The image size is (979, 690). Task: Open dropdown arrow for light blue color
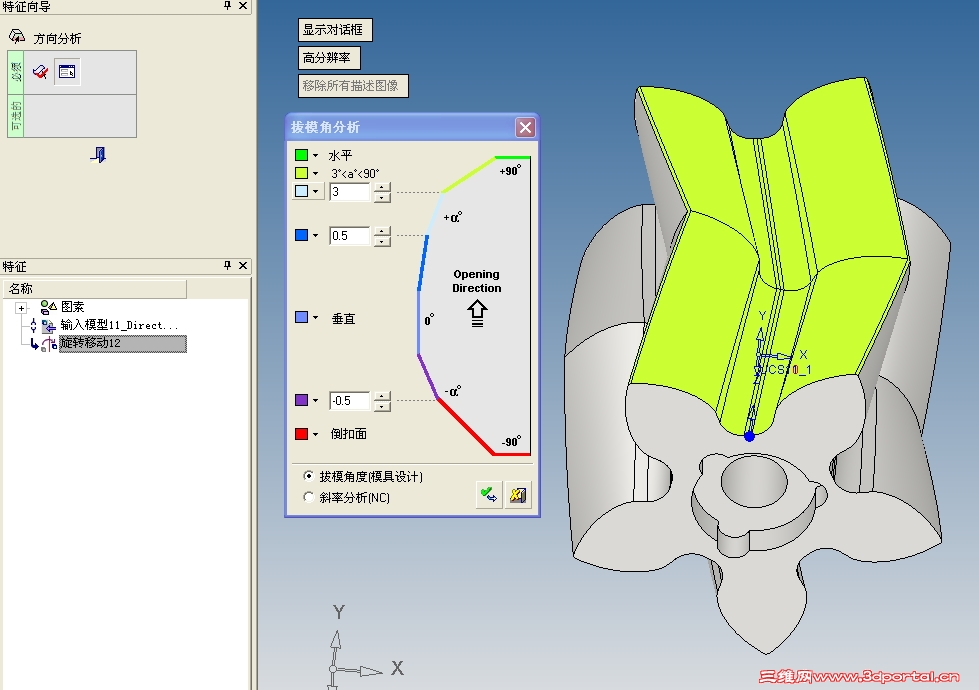[316, 191]
